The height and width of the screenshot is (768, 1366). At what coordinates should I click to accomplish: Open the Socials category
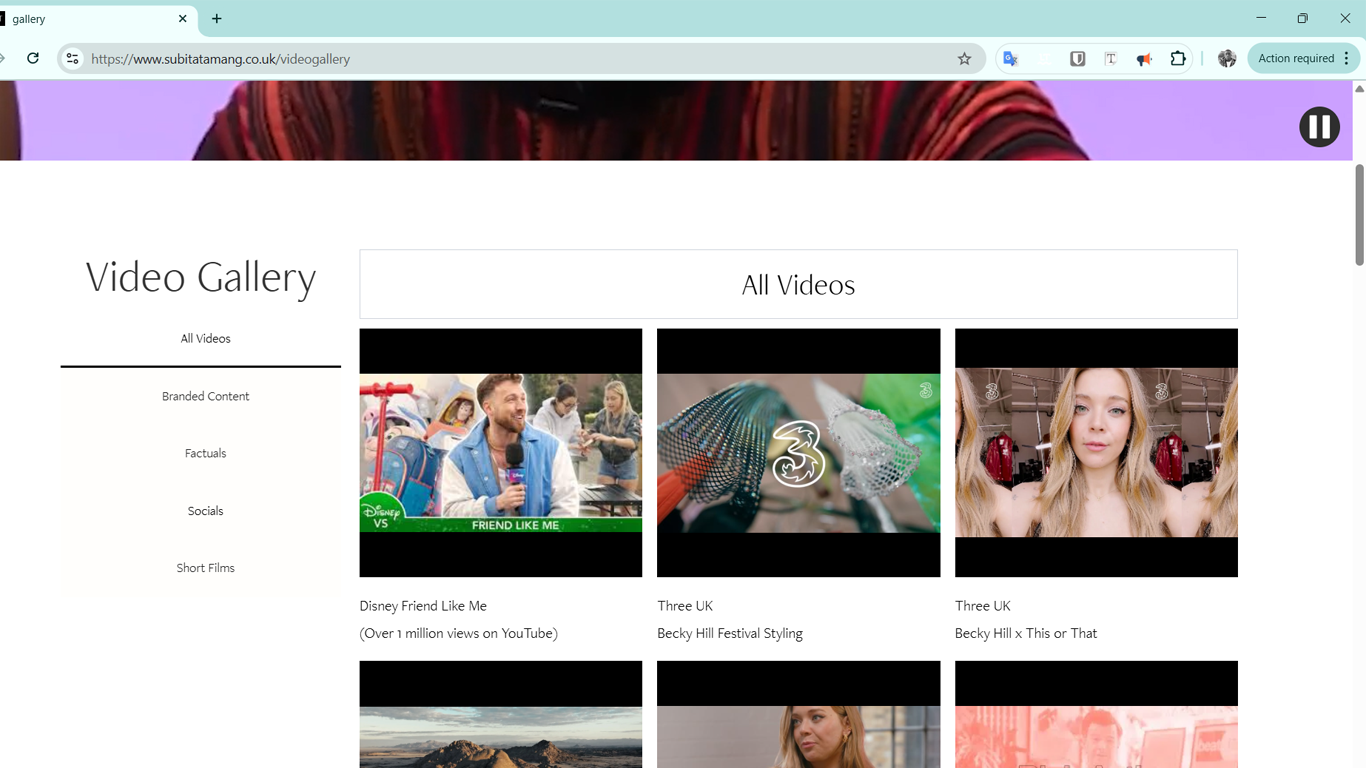click(x=205, y=511)
